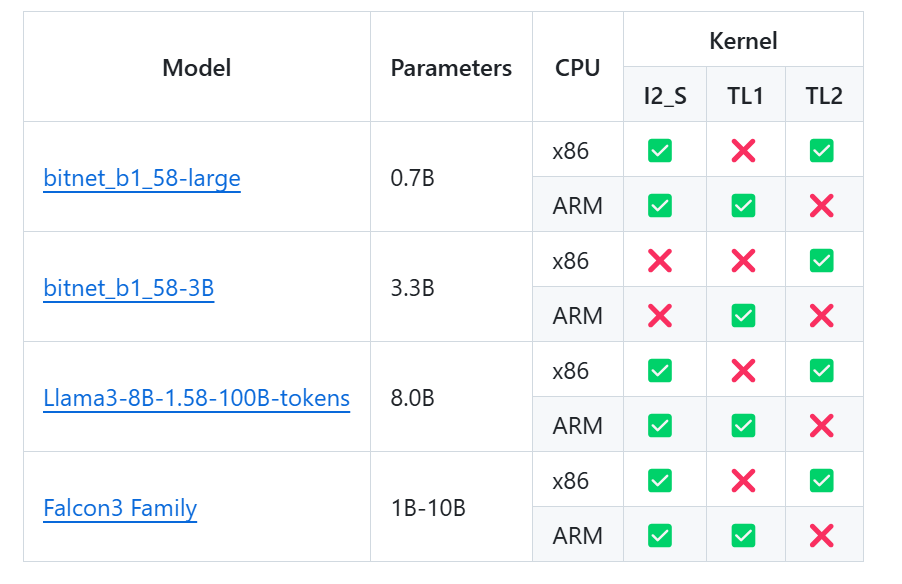Click green check for Falcon3 ARM TL1
This screenshot has width=902, height=584.
point(743,536)
